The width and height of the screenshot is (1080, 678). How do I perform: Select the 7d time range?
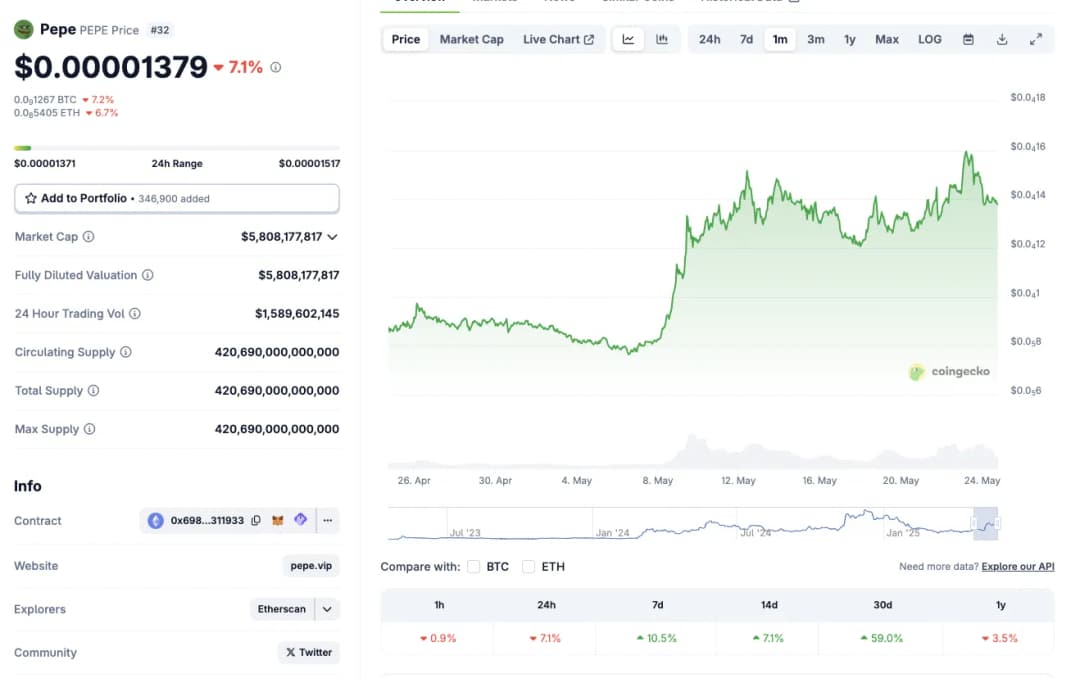746,39
